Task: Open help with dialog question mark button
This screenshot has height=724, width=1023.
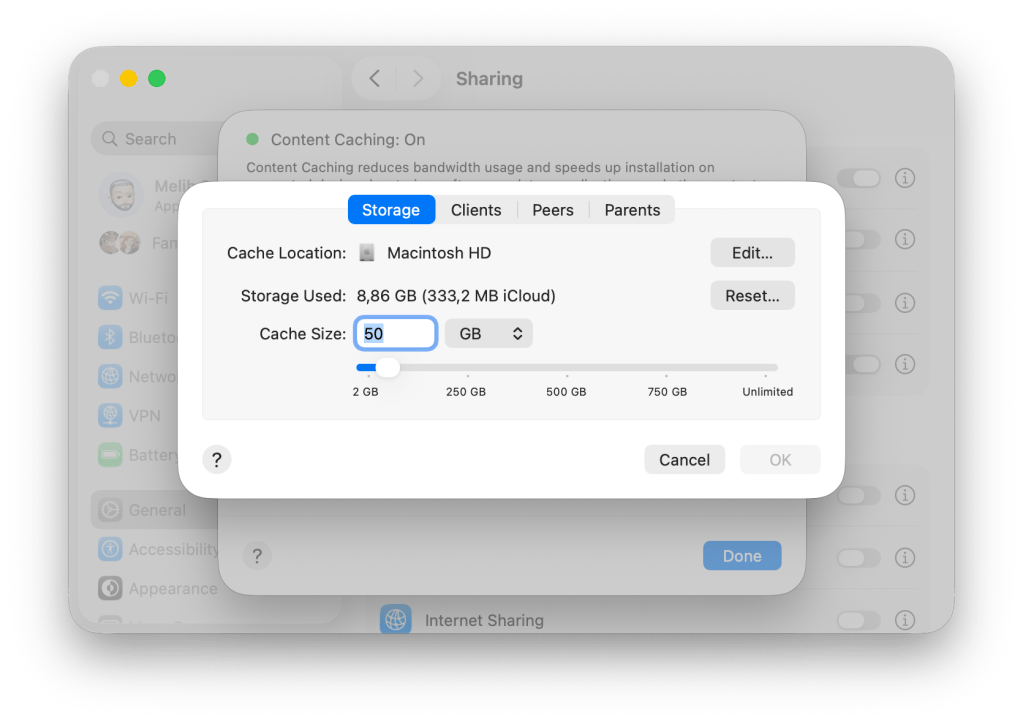Action: tap(216, 460)
